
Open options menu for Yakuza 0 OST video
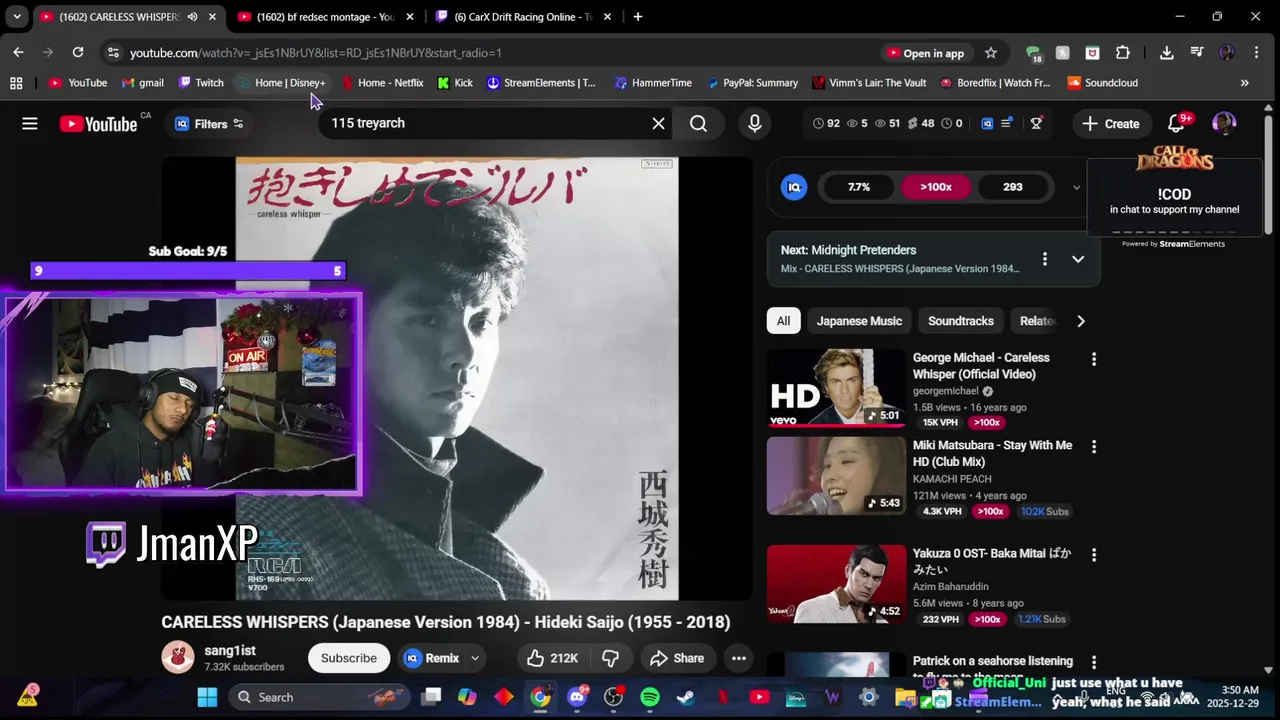coord(1093,555)
